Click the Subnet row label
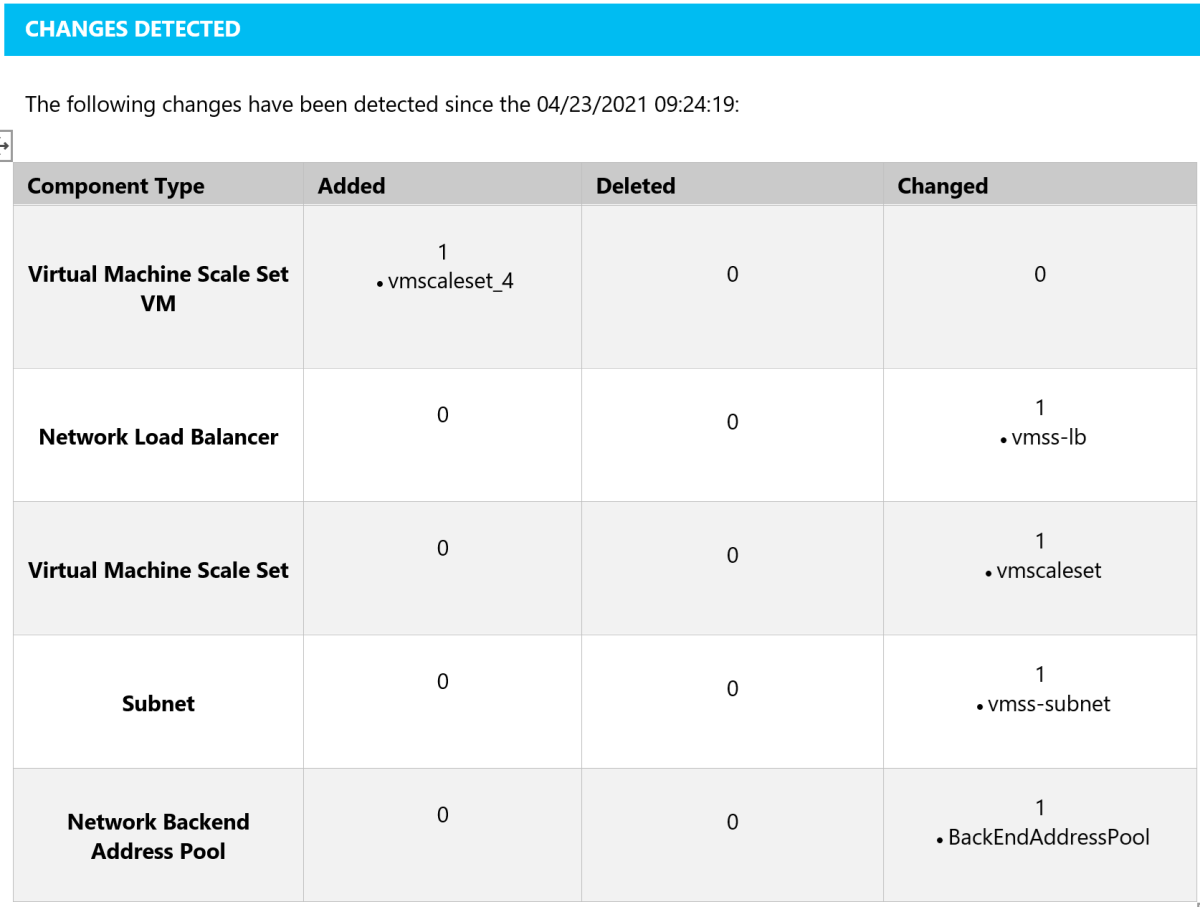The width and height of the screenshot is (1200, 907). tap(158, 704)
